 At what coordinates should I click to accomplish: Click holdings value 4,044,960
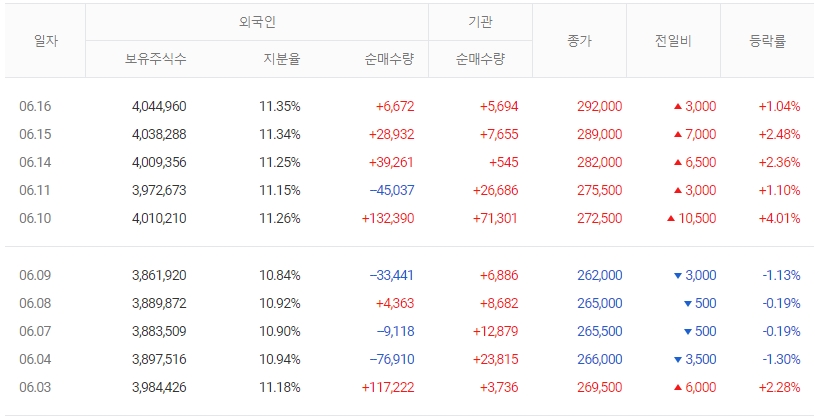click(x=159, y=107)
